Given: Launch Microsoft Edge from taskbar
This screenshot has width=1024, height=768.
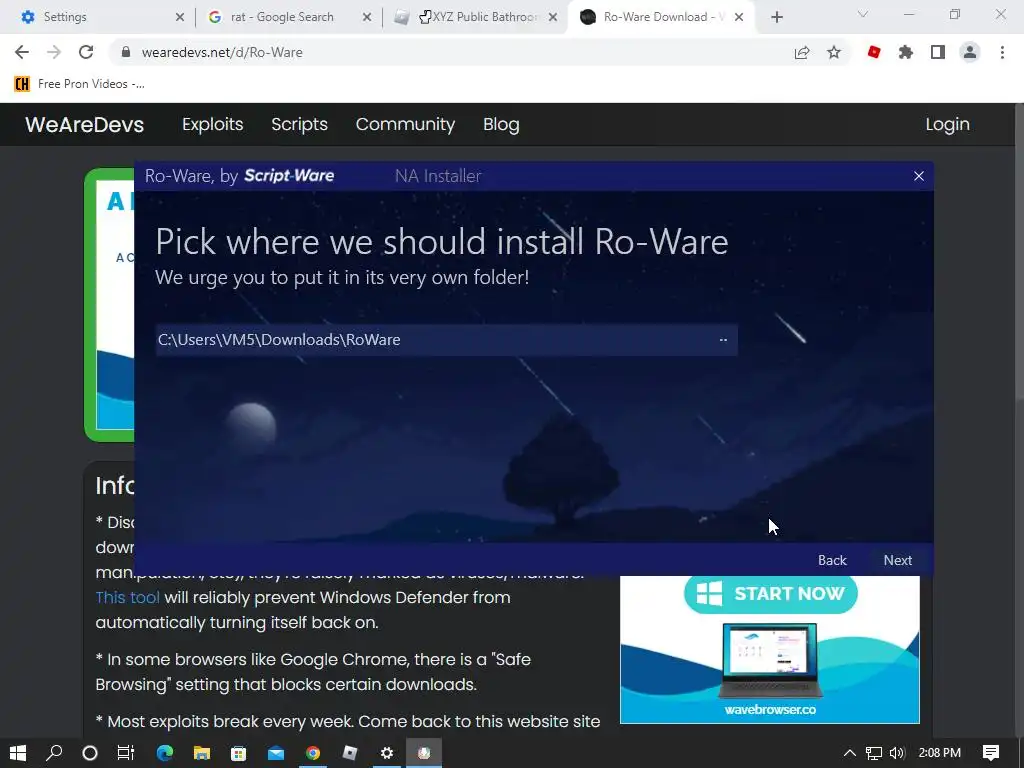Looking at the screenshot, I should 165,753.
